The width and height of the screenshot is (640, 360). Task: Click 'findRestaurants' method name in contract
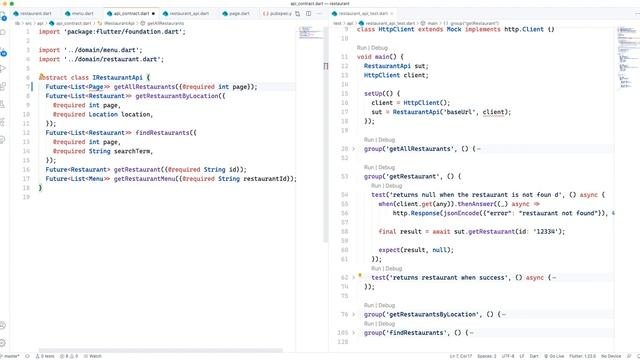coord(162,133)
